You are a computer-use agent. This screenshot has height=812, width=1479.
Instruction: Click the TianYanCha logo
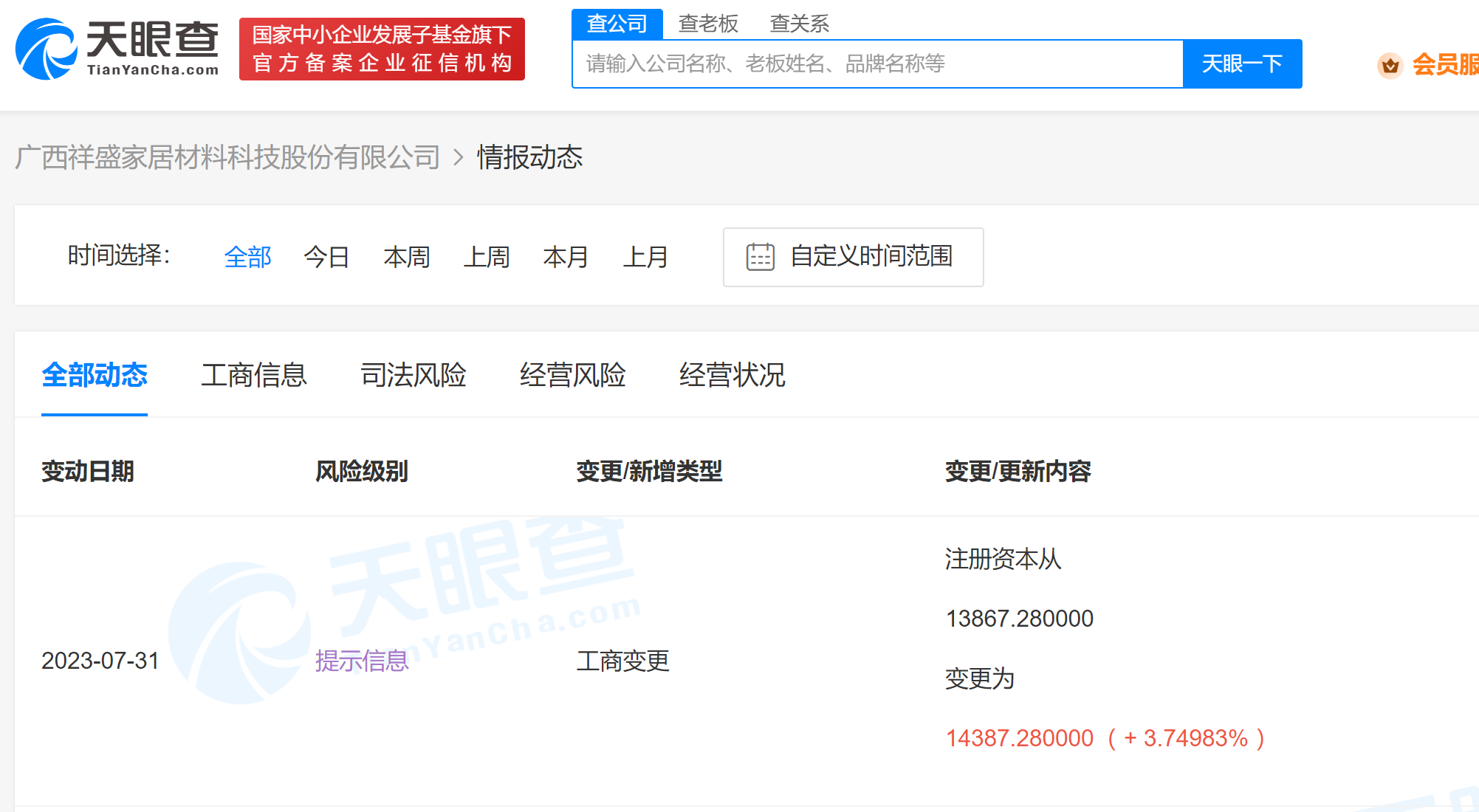click(x=117, y=49)
